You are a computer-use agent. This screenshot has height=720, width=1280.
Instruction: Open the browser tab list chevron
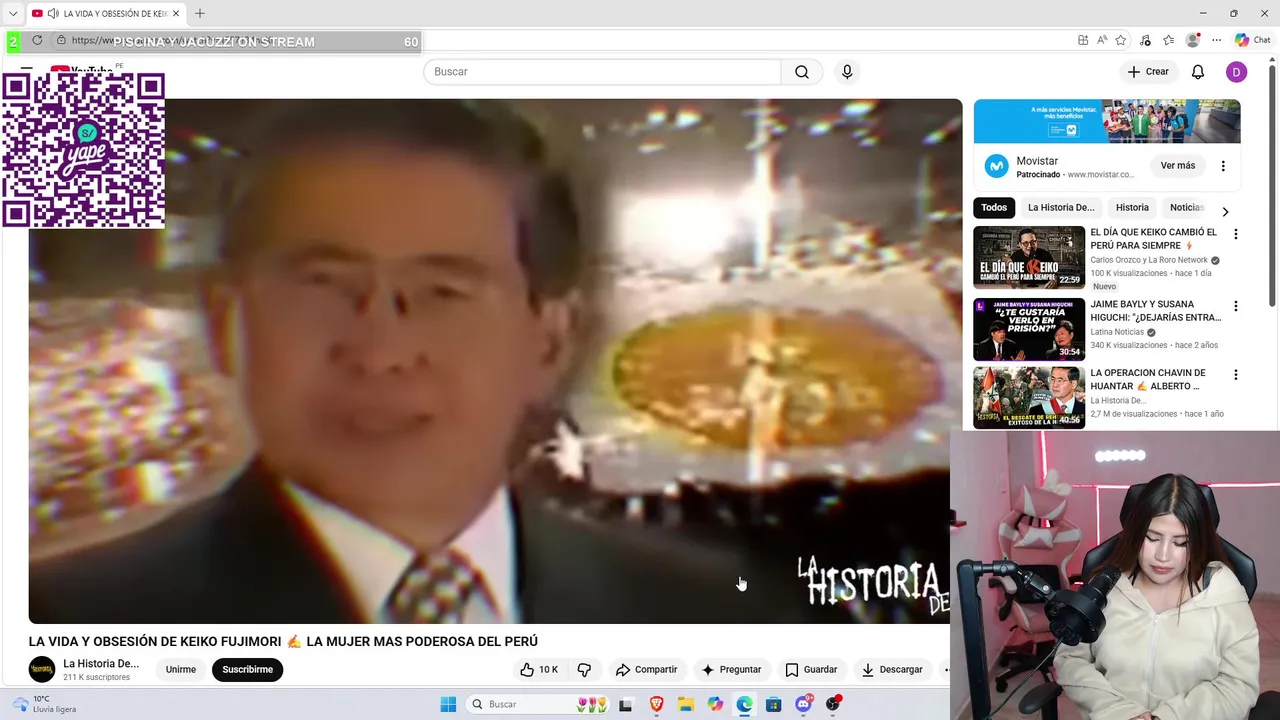(13, 13)
